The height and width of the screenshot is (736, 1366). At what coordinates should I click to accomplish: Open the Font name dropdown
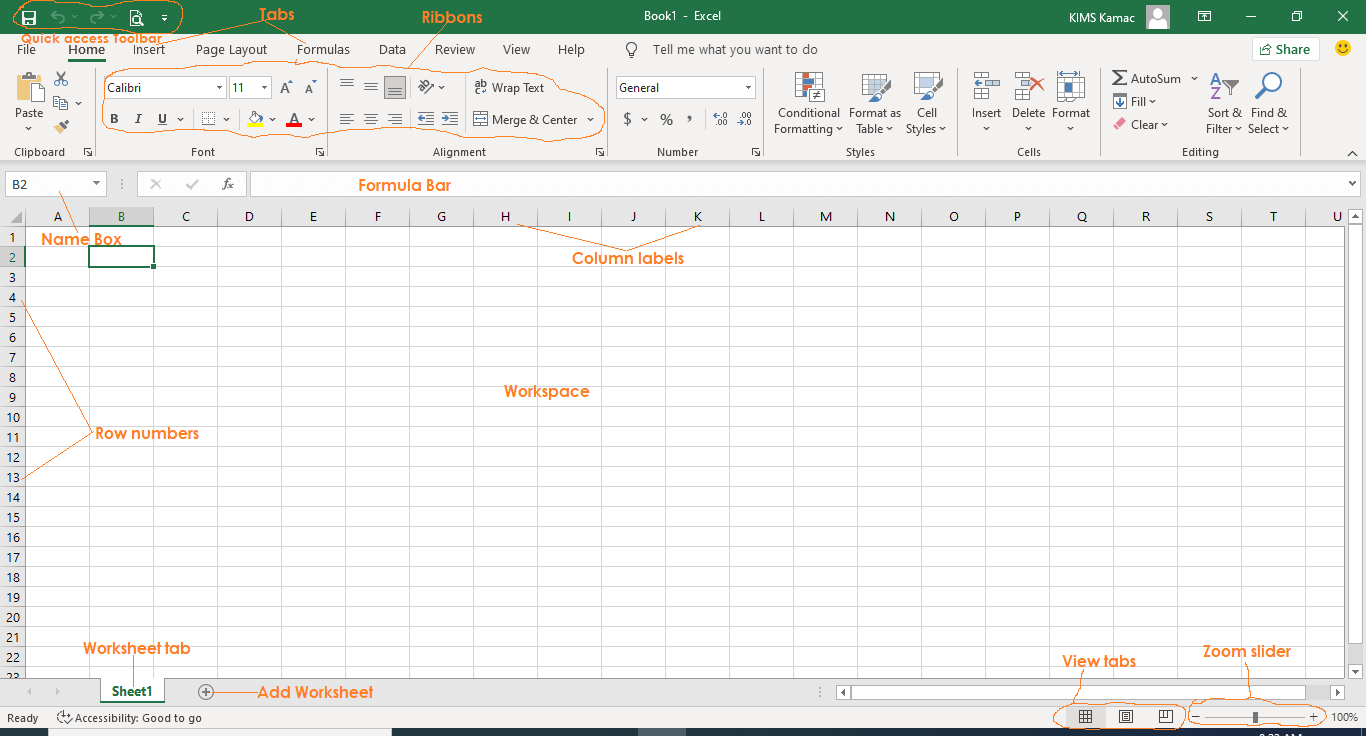coord(221,87)
